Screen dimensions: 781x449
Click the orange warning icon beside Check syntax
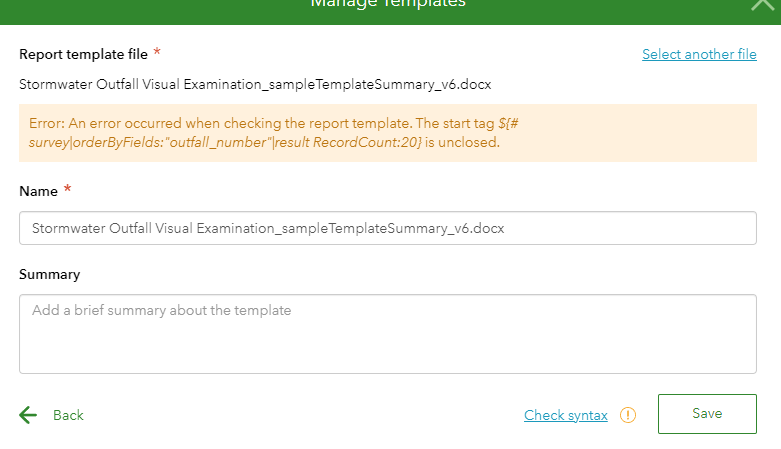(x=628, y=415)
